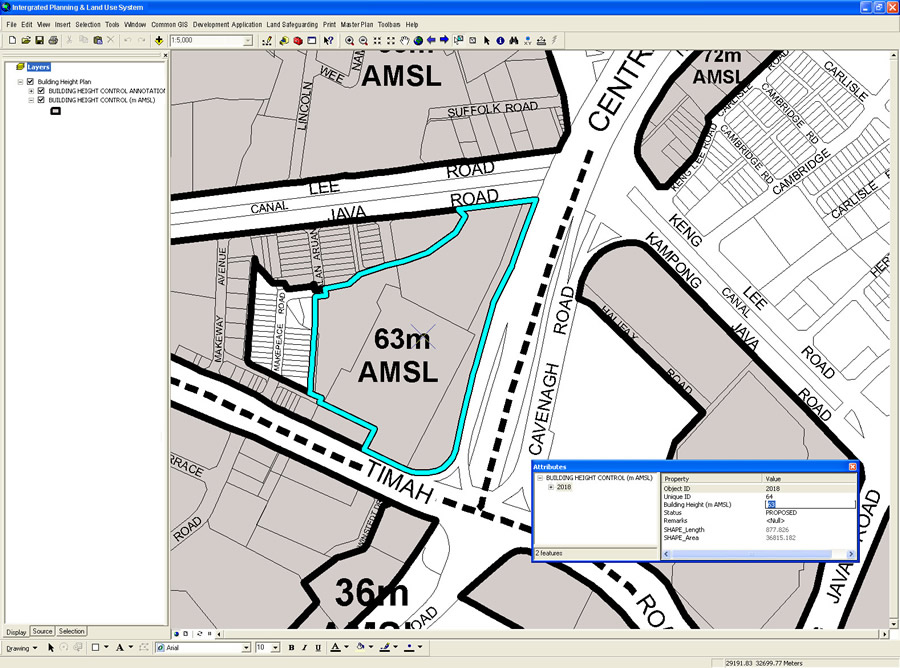Screen dimensions: 900x668
Task: Open the font size 10 dropdown
Action: pos(276,647)
